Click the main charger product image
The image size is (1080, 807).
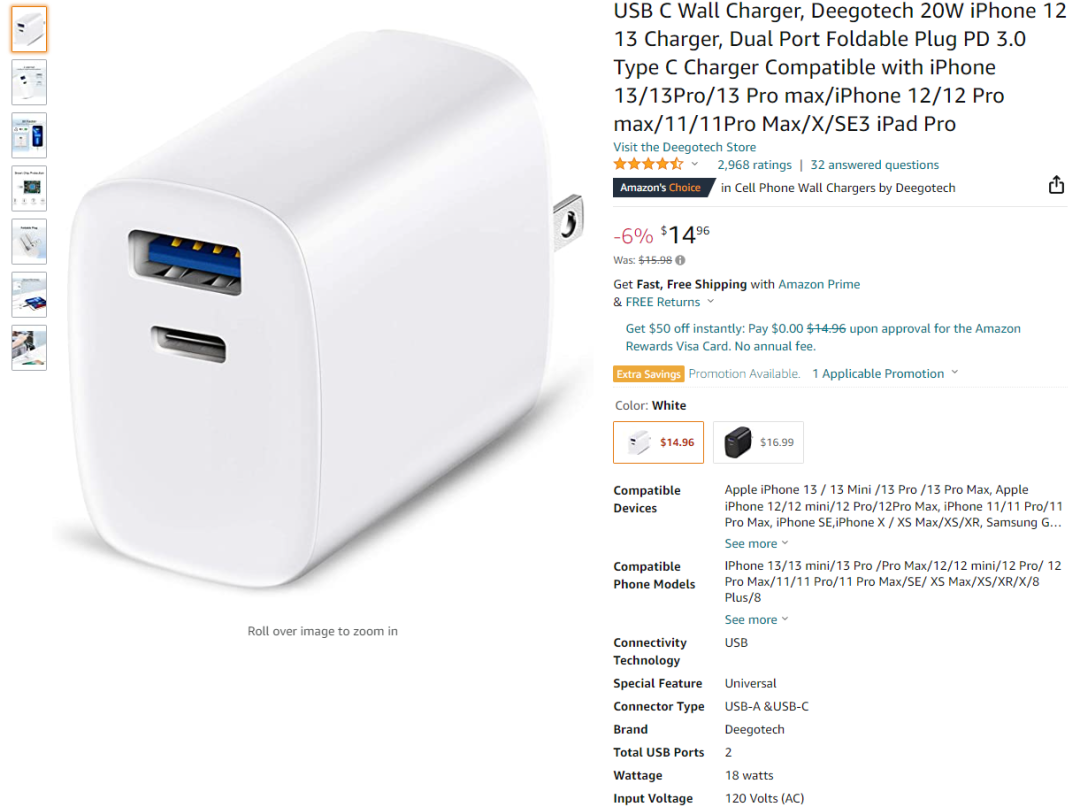pyautogui.click(x=322, y=310)
